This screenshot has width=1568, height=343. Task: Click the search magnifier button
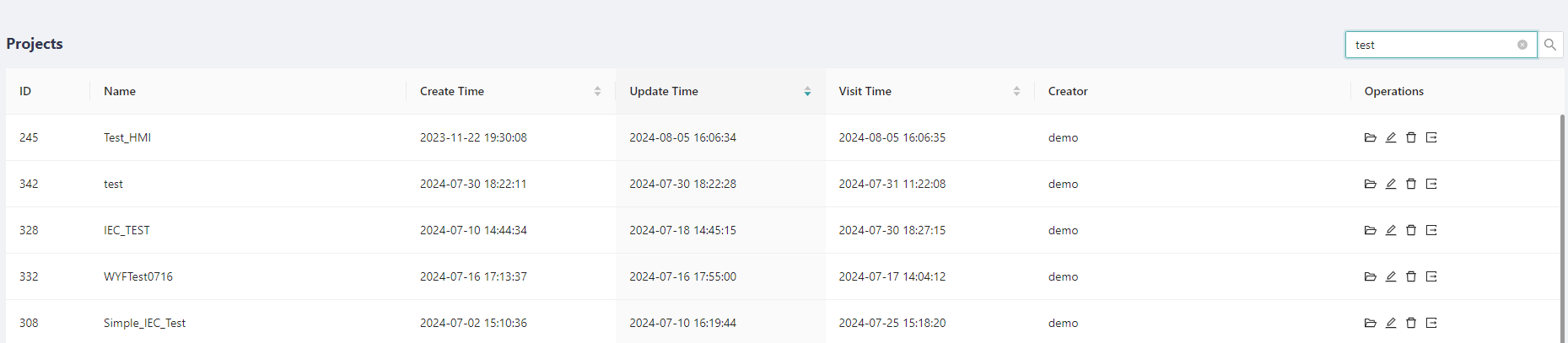pos(1550,45)
